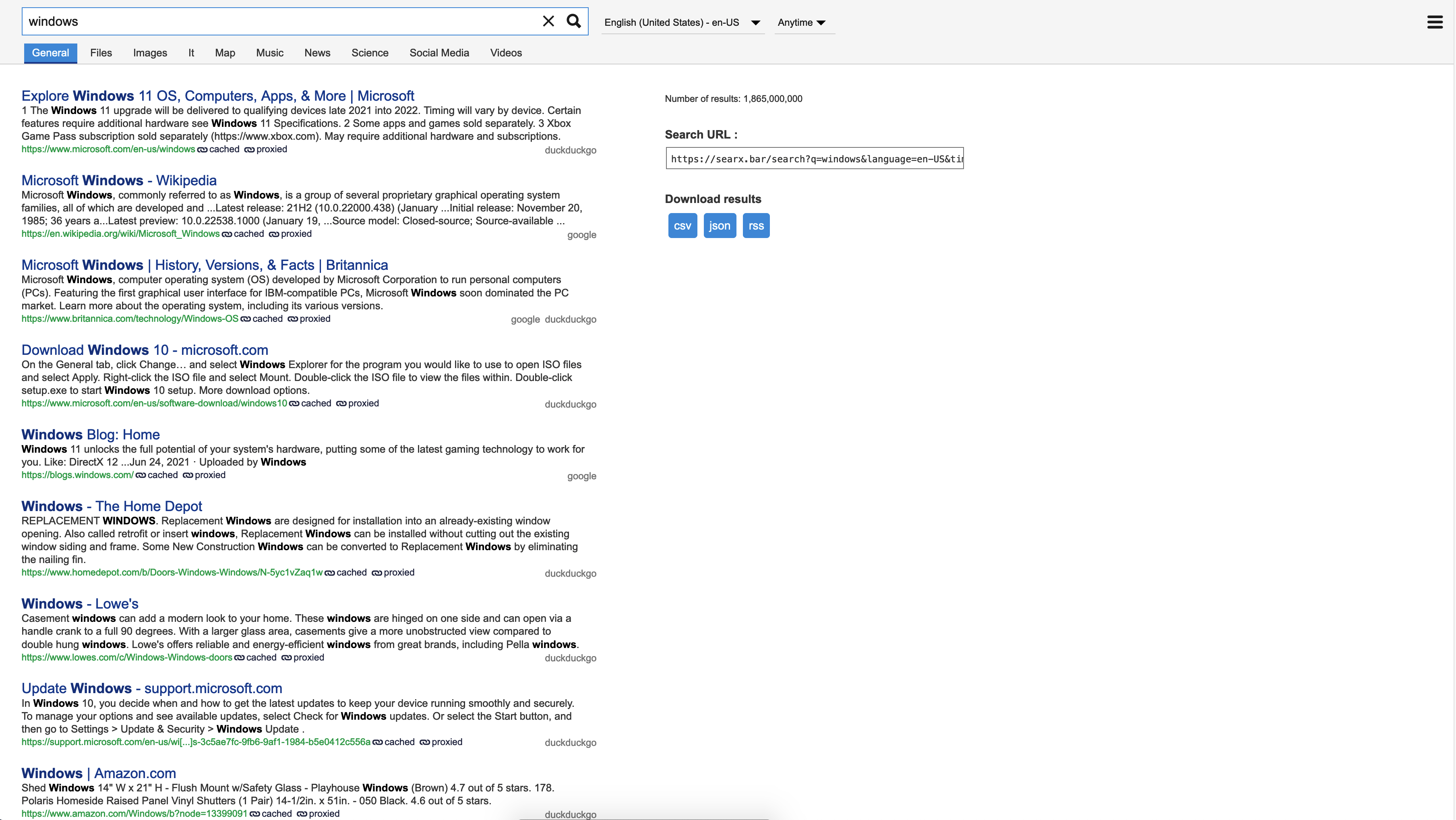Select the Videos tab
The height and width of the screenshot is (820, 1456).
506,53
